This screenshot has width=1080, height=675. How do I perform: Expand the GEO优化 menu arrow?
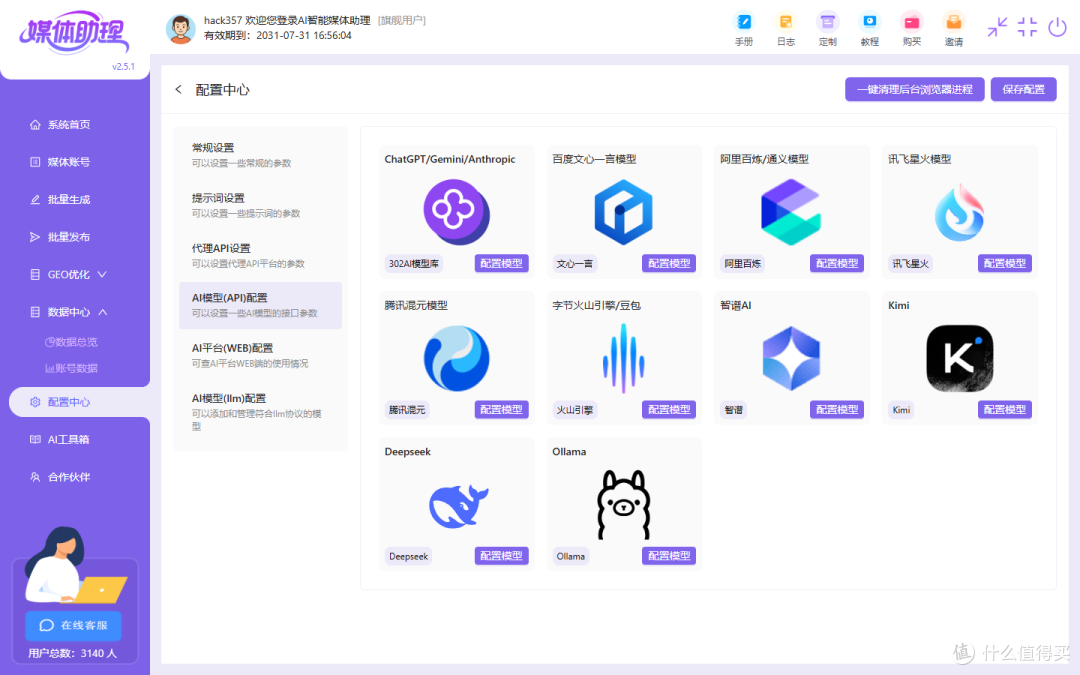click(102, 274)
